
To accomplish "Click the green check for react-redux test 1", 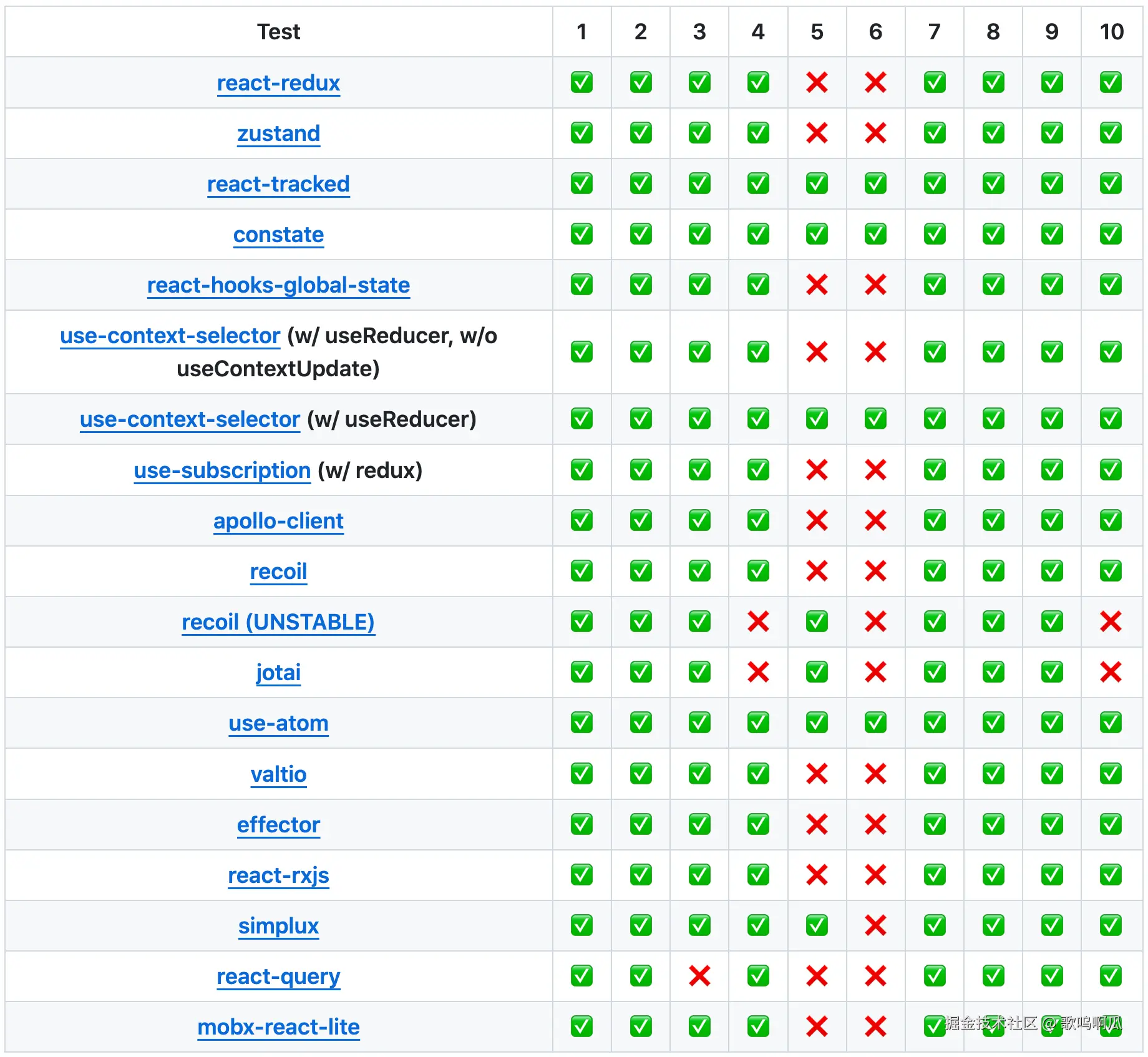I will pyautogui.click(x=581, y=82).
